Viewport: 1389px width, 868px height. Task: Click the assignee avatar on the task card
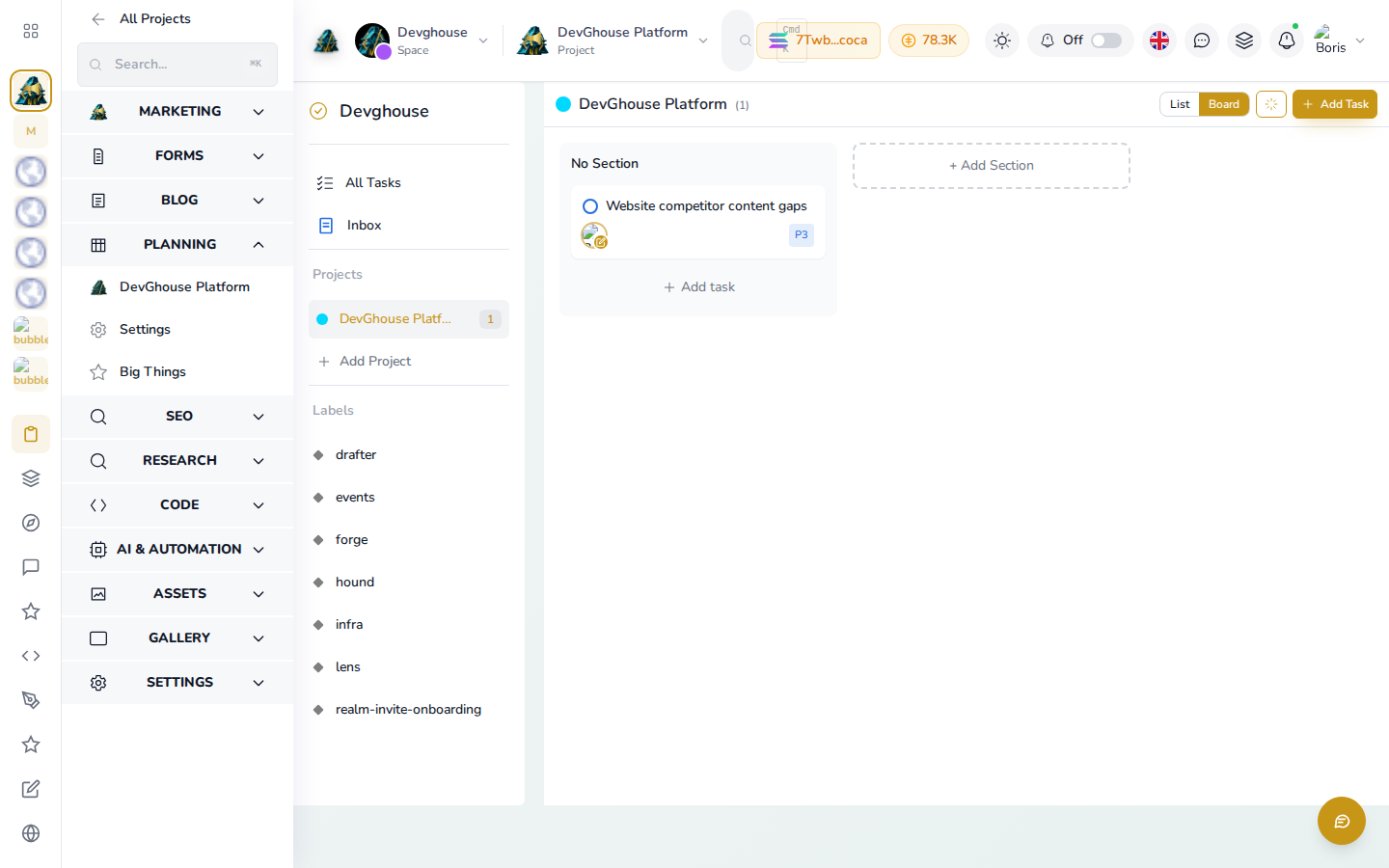click(594, 235)
